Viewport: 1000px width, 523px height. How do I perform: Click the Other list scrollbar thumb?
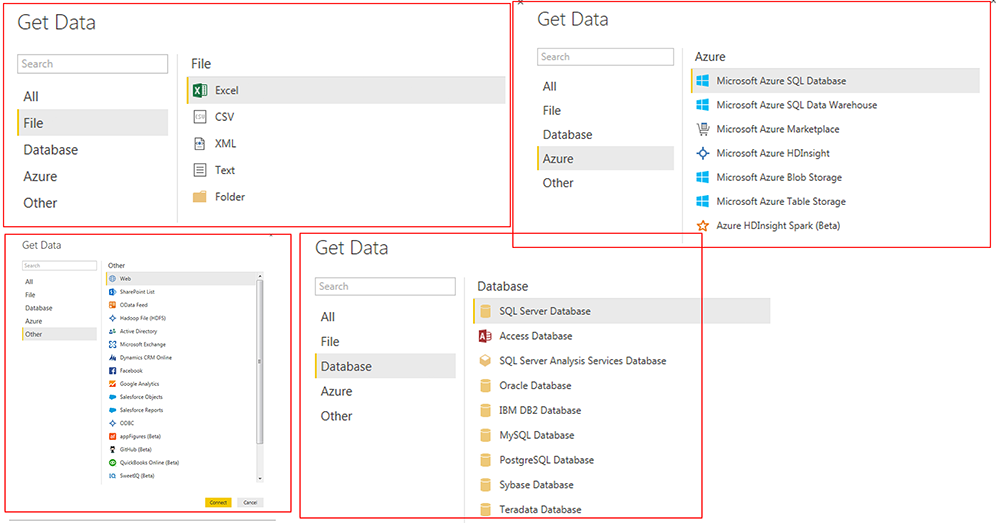(x=260, y=362)
